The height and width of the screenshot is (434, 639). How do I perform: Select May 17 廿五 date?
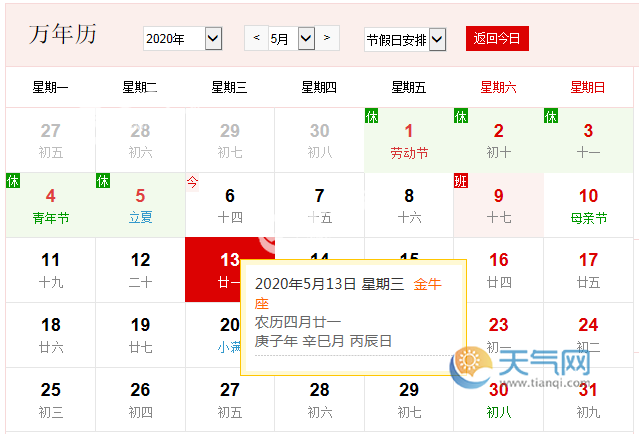588,270
